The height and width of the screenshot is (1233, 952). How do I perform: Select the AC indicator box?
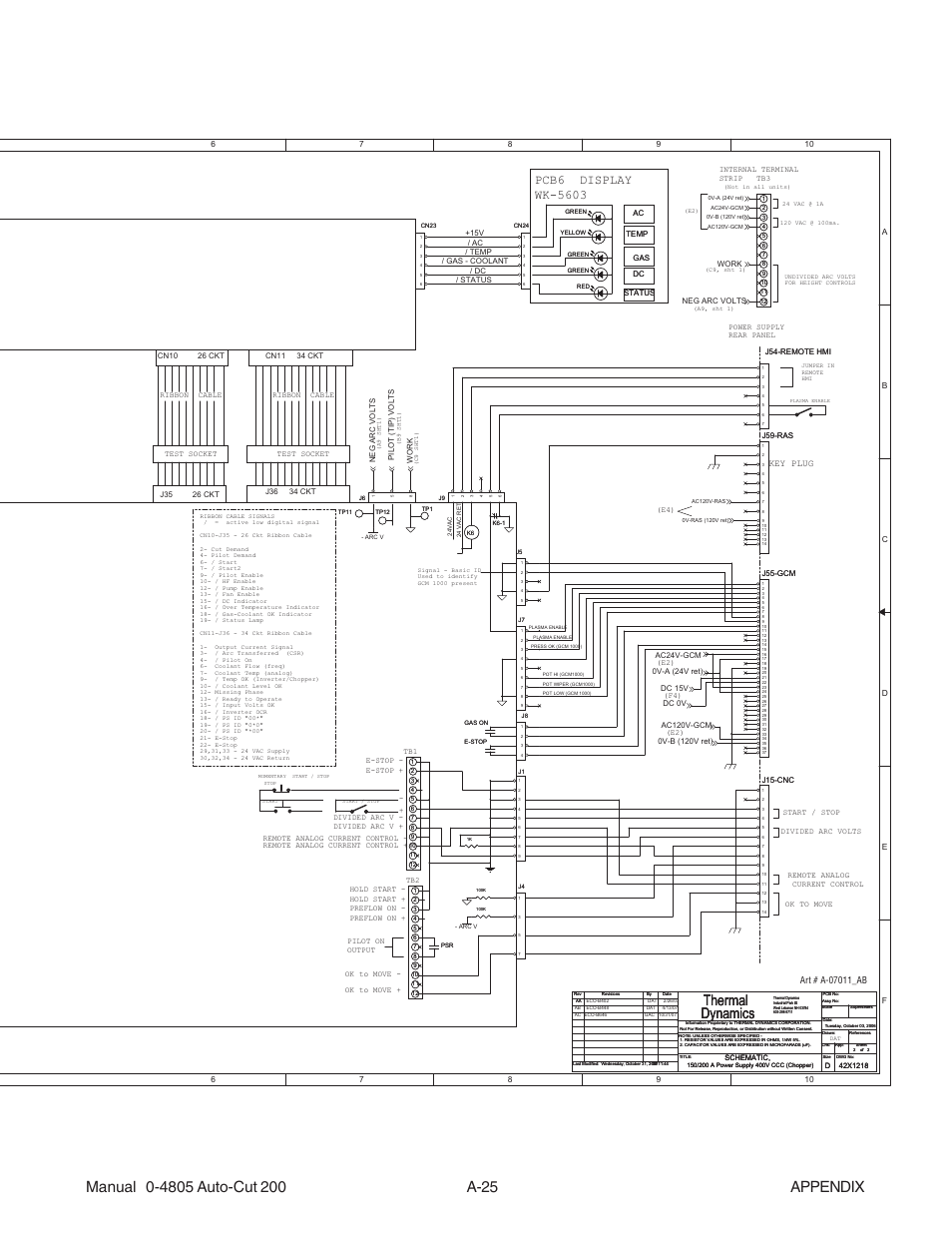[x=638, y=214]
